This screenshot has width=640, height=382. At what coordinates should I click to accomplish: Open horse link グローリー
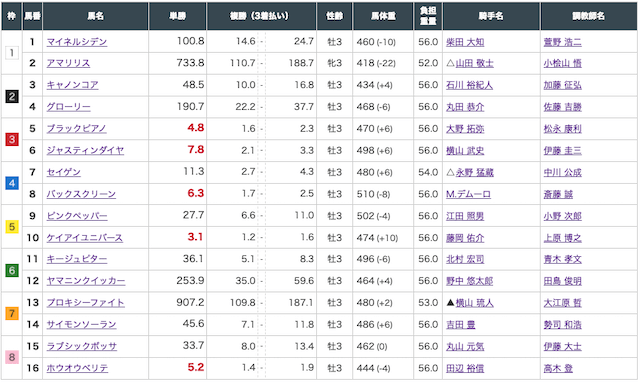(x=69, y=107)
